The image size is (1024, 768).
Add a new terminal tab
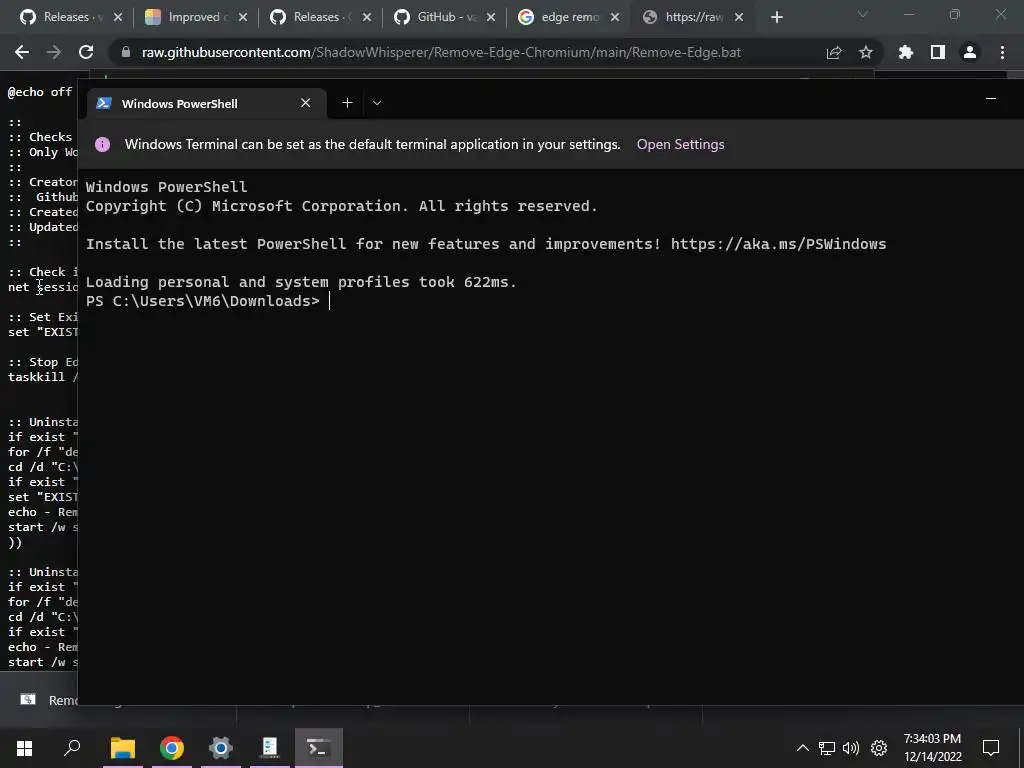(x=347, y=103)
